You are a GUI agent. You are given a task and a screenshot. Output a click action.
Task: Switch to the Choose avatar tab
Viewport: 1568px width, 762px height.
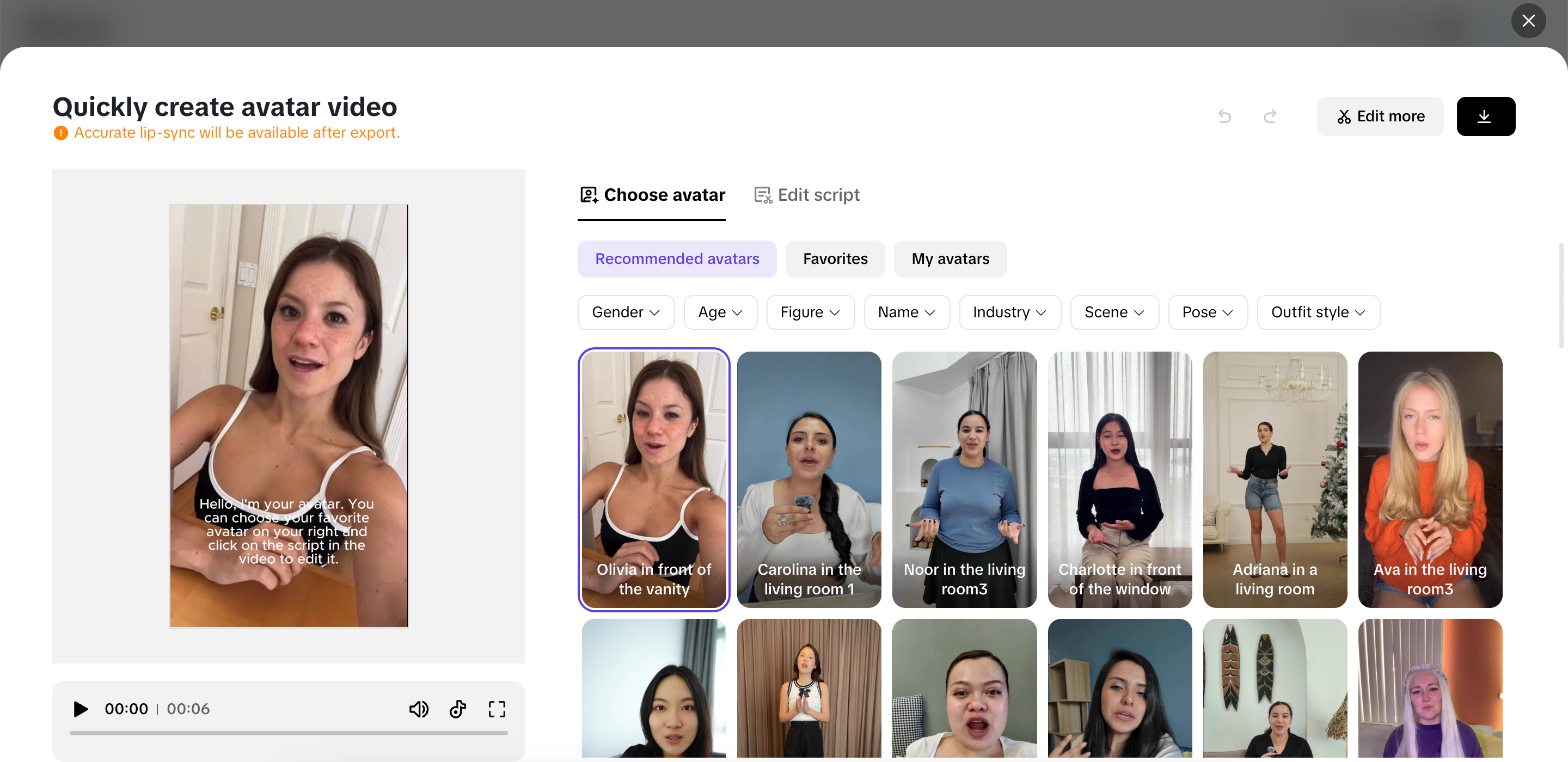tap(651, 195)
